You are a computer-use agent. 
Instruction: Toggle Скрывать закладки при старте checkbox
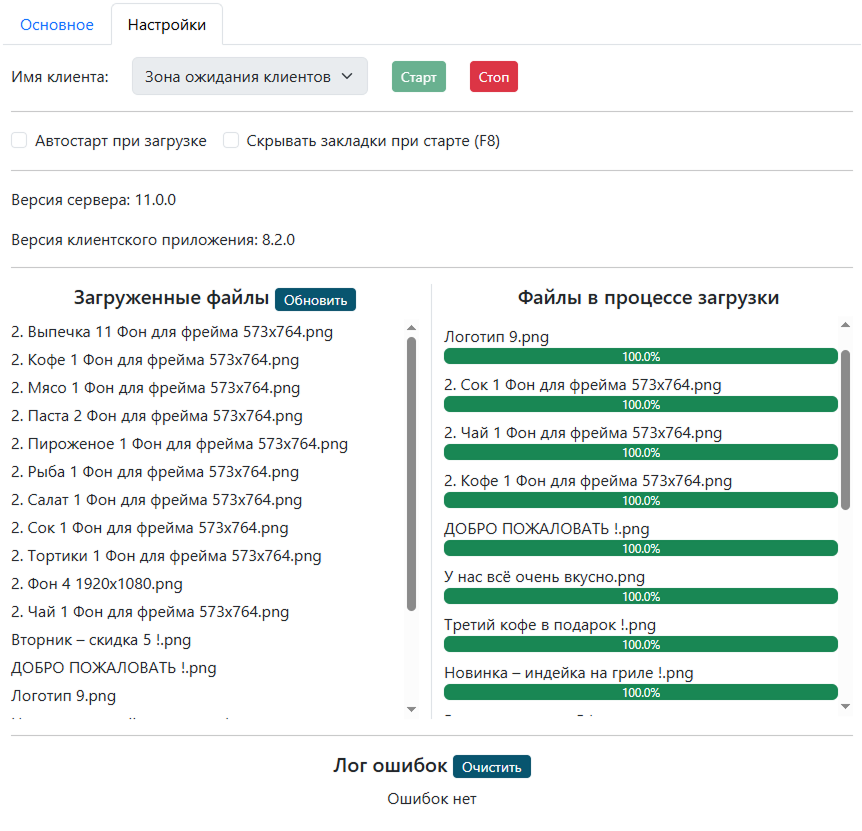(x=231, y=141)
